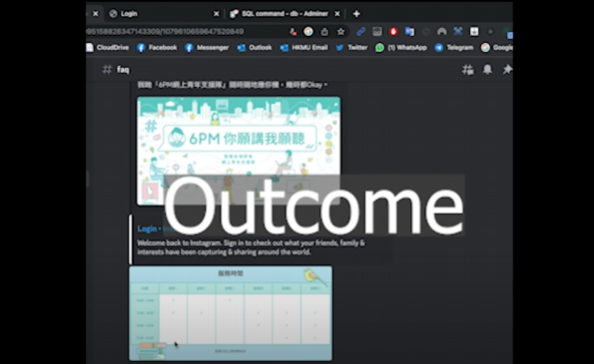Close the SQL command Adminer tab
Viewport: 594px width, 364px height.
point(337,14)
